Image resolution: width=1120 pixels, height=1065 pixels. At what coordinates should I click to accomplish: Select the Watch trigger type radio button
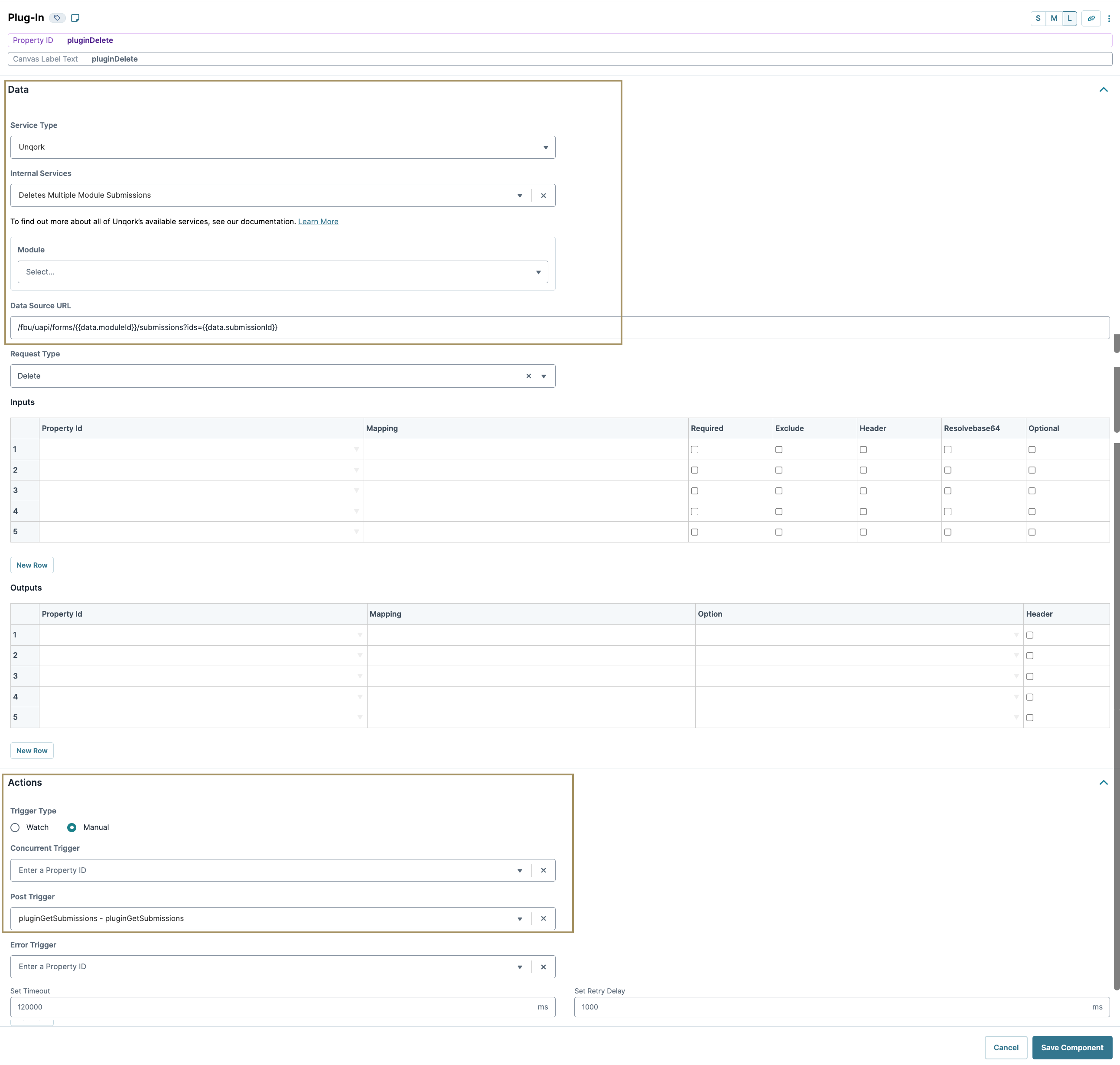point(15,827)
